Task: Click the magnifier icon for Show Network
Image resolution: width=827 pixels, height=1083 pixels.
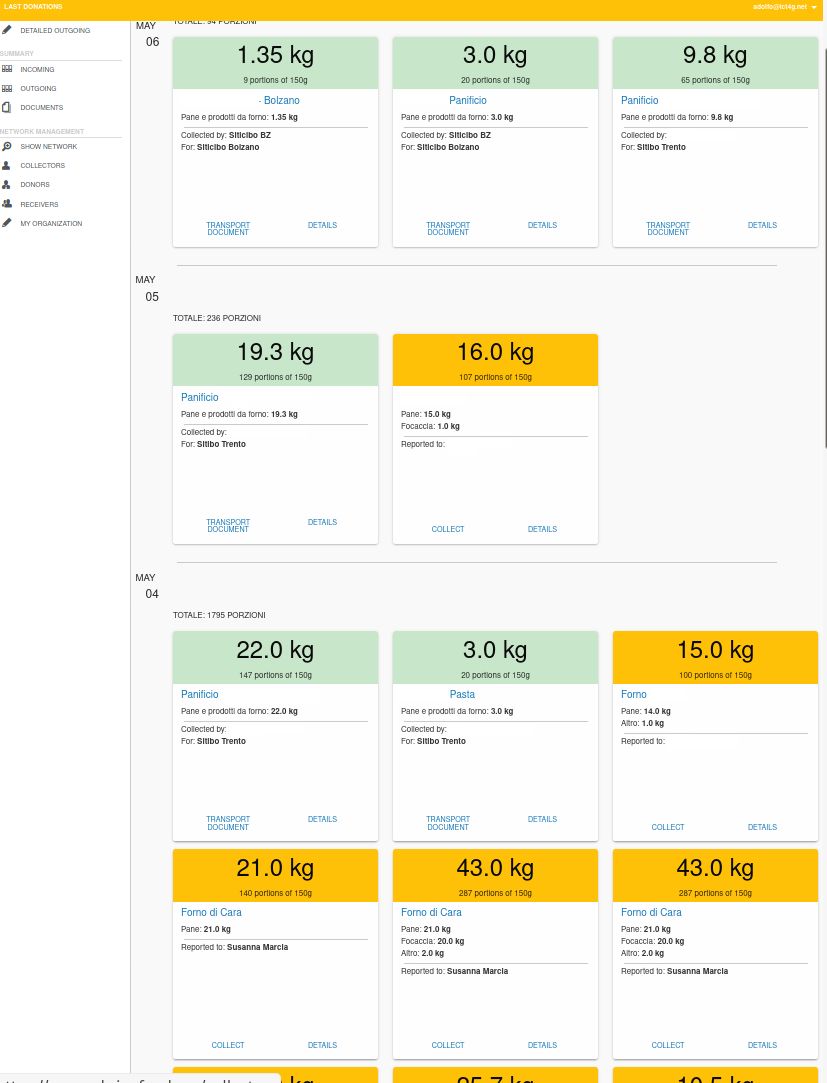Action: pyautogui.click(x=7, y=146)
